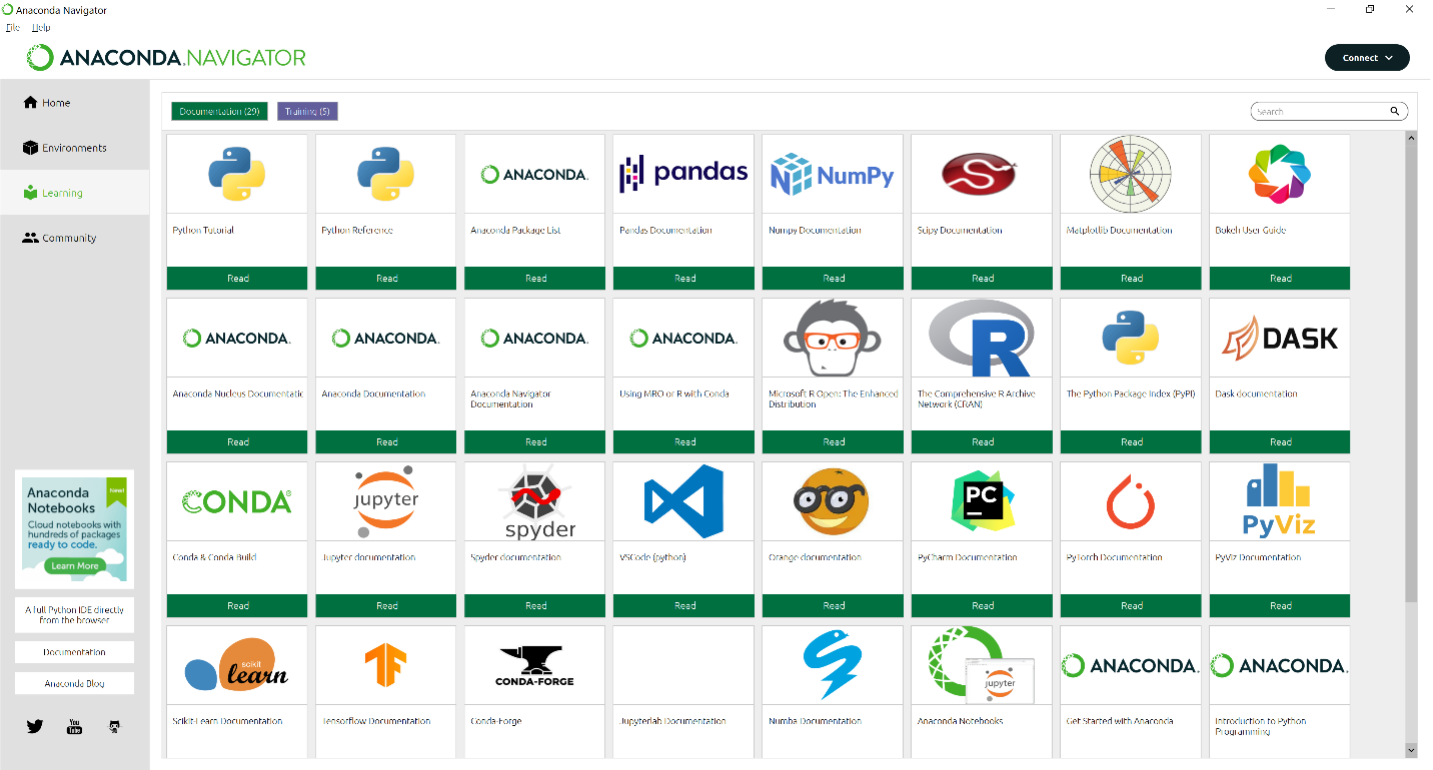Click Read under Dask documentation

click(x=1280, y=442)
